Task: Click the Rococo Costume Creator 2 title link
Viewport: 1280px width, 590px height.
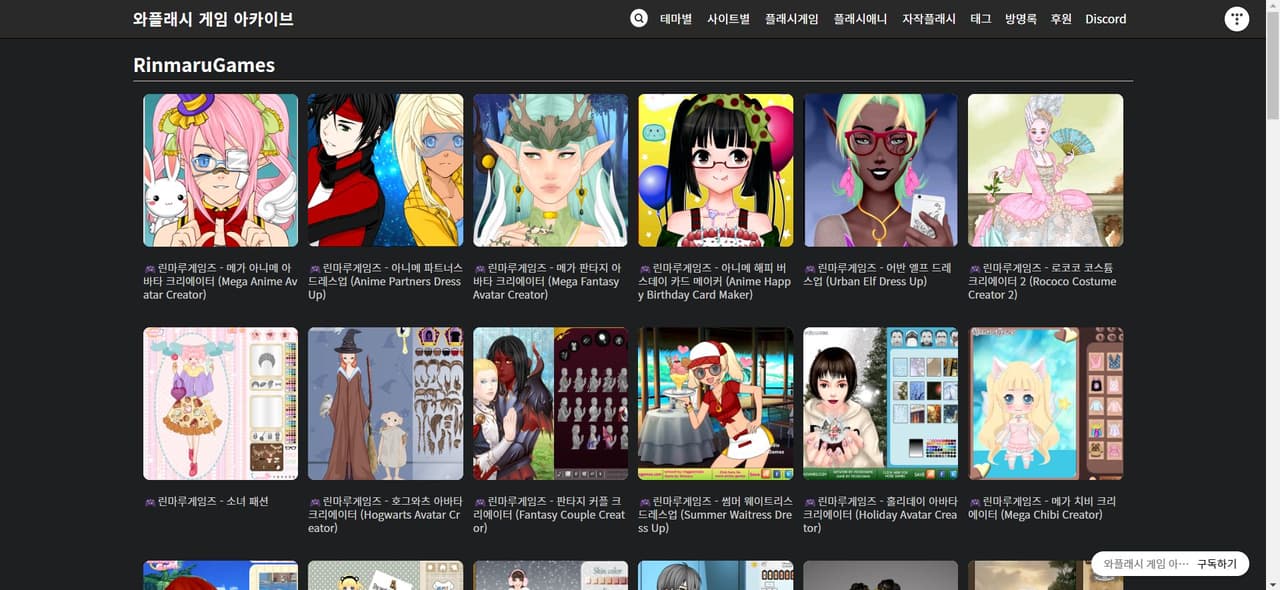Action: [x=1045, y=281]
